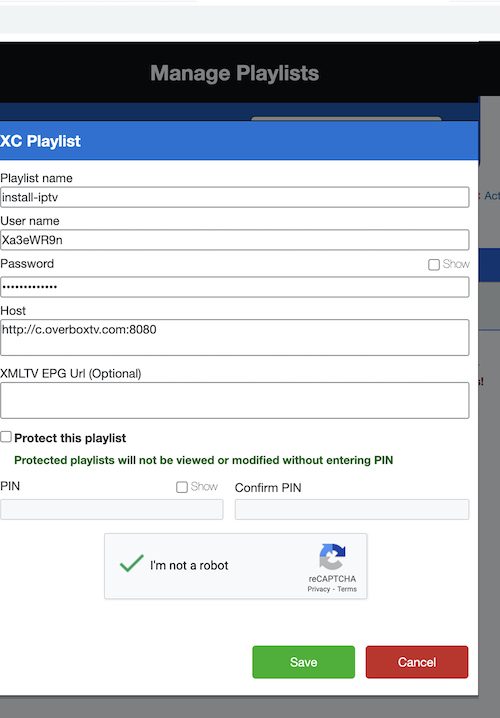Click the green reCAPTCHA checkmark

(131, 563)
